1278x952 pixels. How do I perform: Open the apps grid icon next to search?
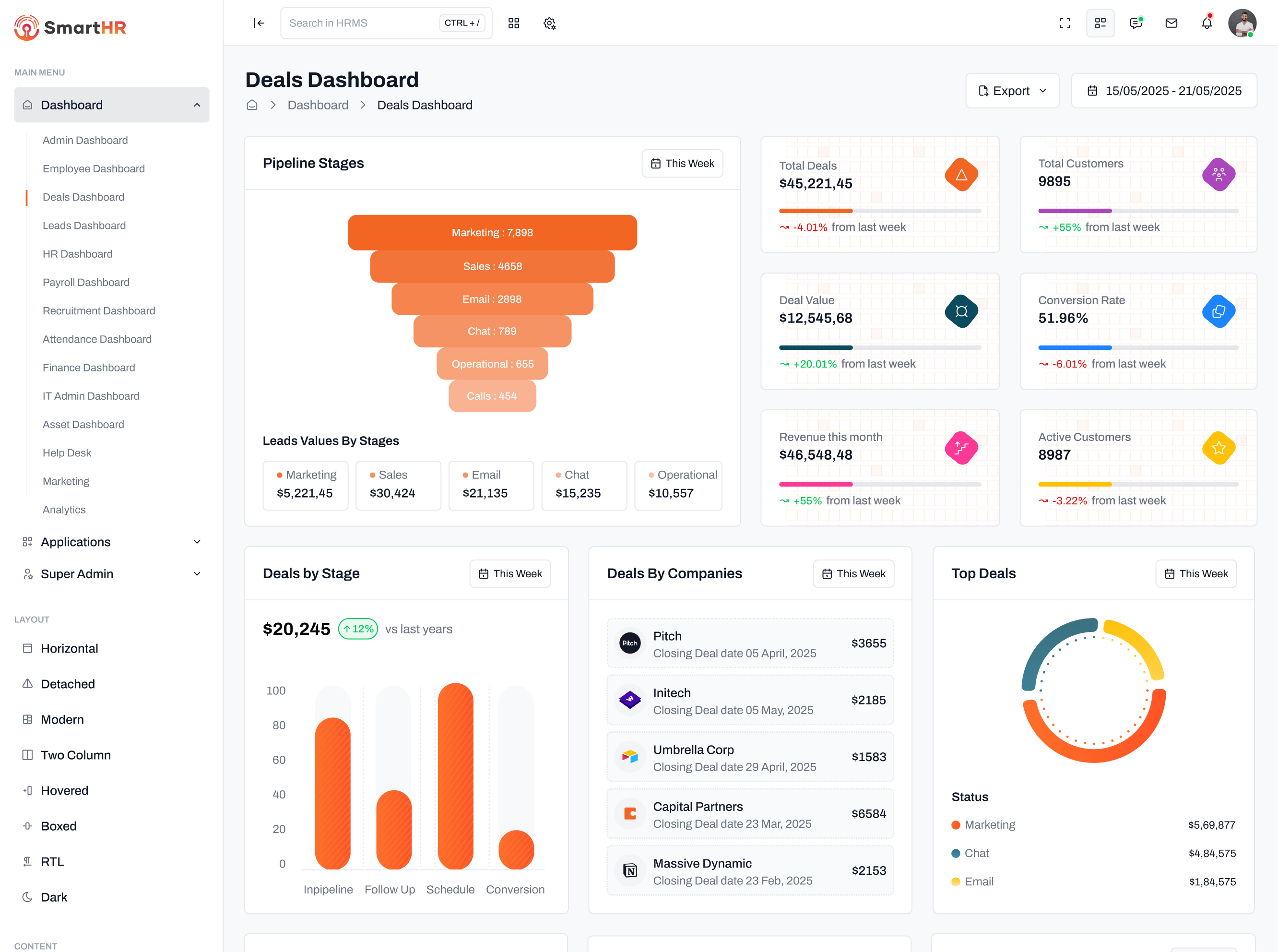point(513,23)
